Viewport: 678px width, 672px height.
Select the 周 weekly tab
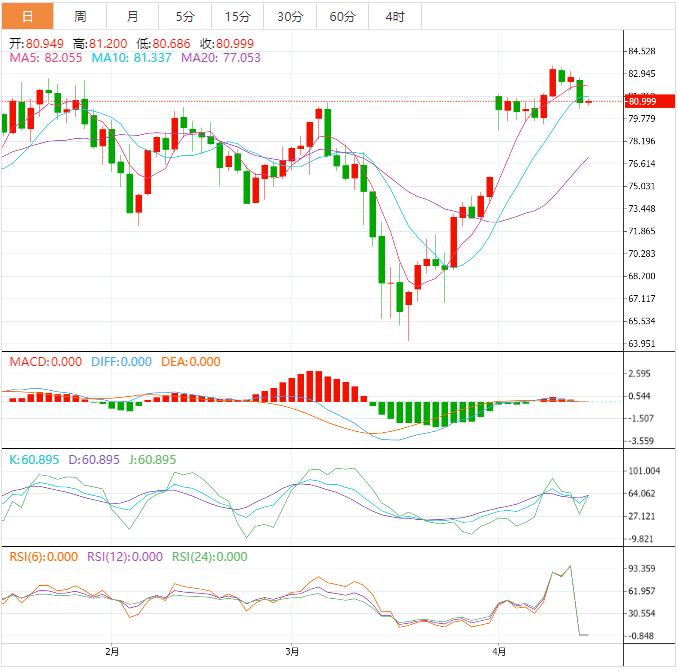[80, 16]
